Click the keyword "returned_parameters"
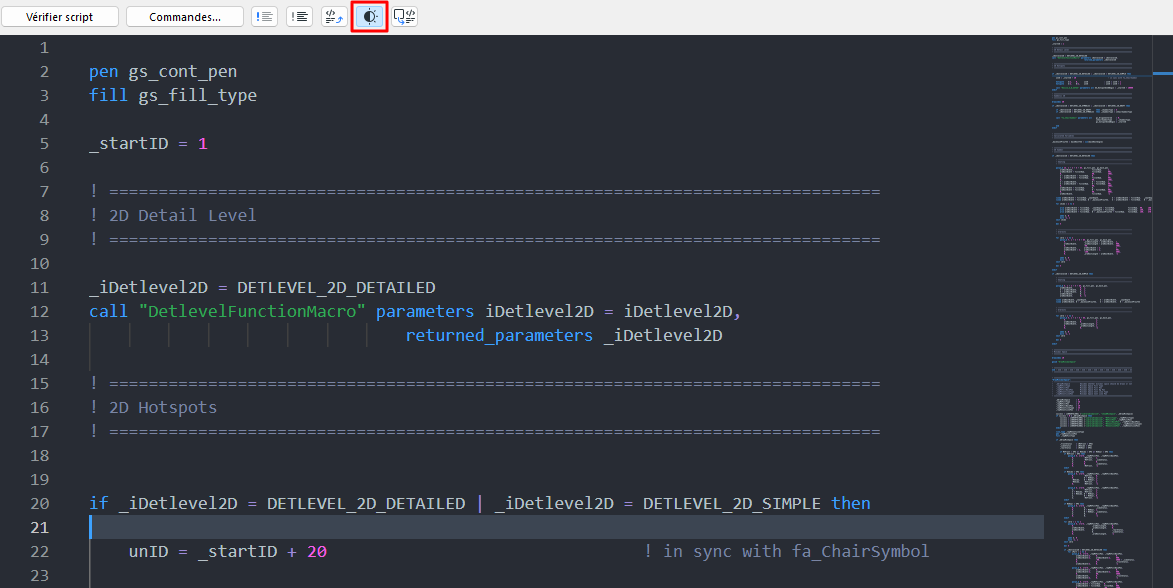The image size is (1173, 588). (x=499, y=336)
